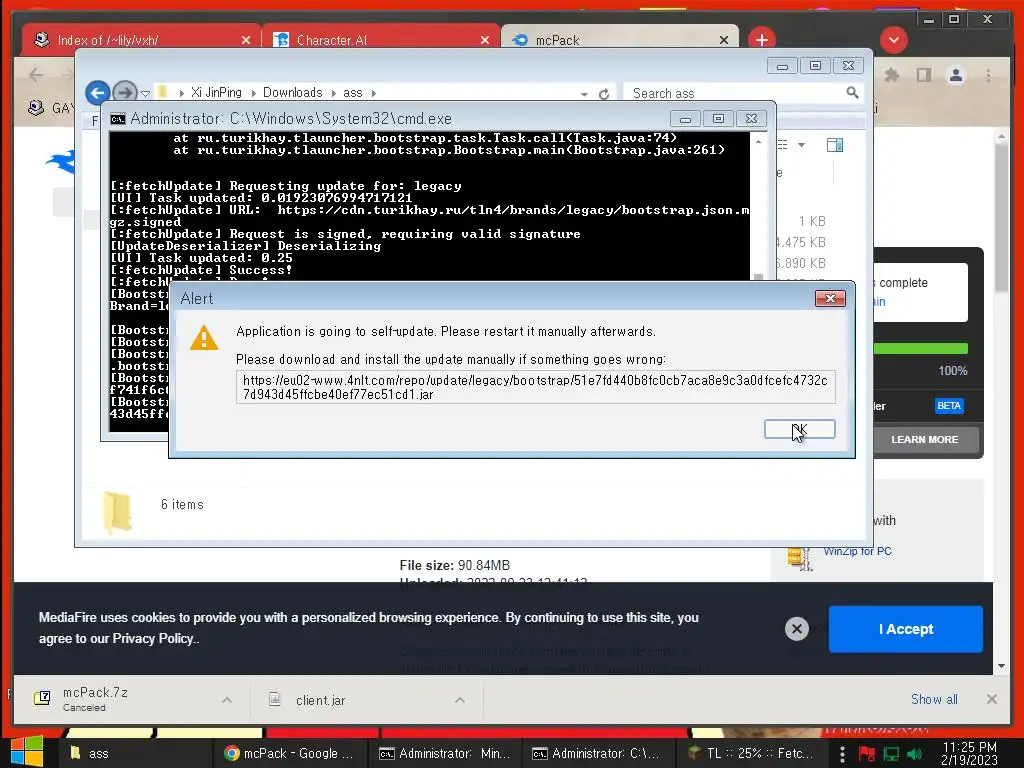This screenshot has width=1024, height=768.
Task: Click the cmd.exe title bar icon
Action: [x=118, y=119]
